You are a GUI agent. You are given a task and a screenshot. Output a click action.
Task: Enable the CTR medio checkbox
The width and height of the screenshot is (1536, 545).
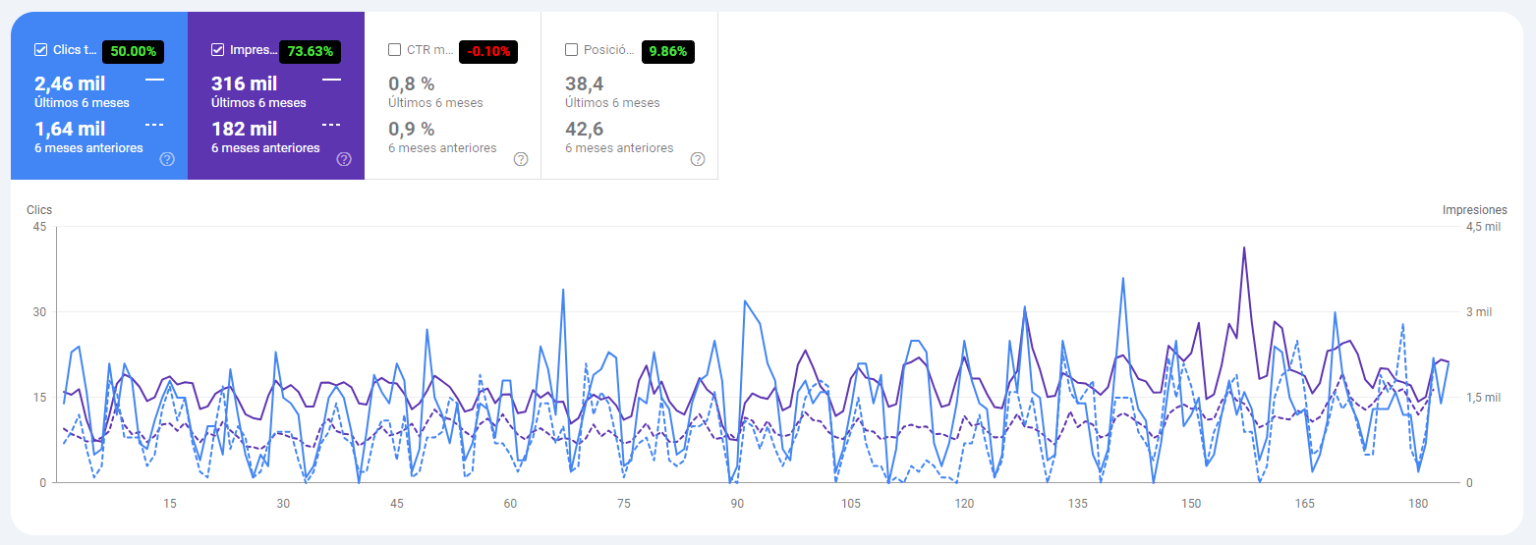394,50
